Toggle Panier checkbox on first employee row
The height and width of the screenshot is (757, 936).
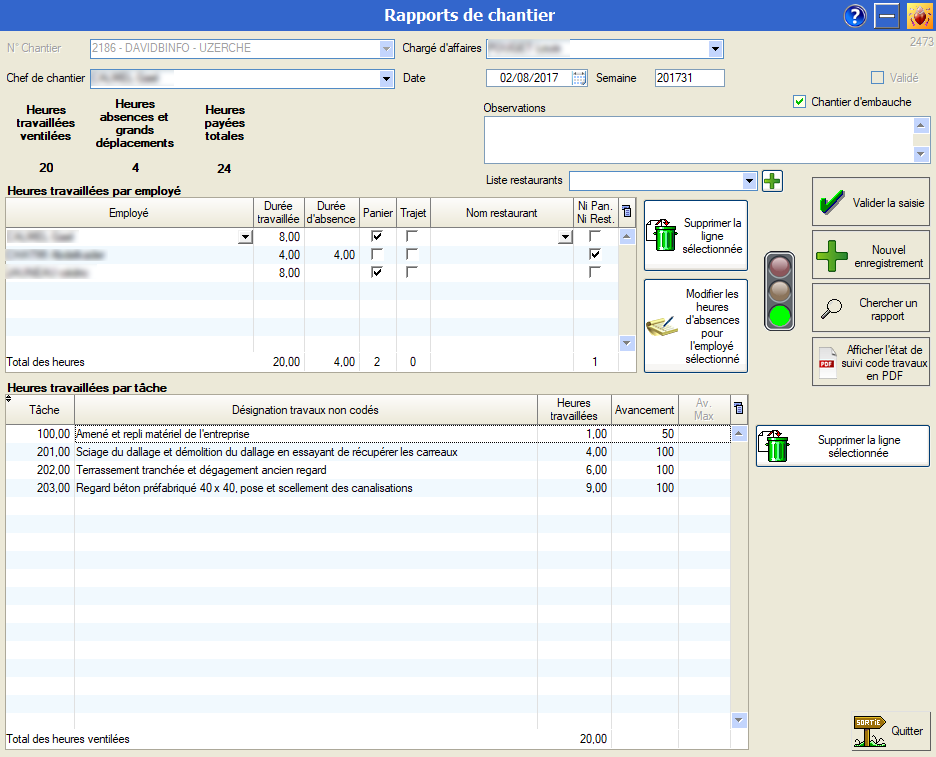click(x=377, y=236)
